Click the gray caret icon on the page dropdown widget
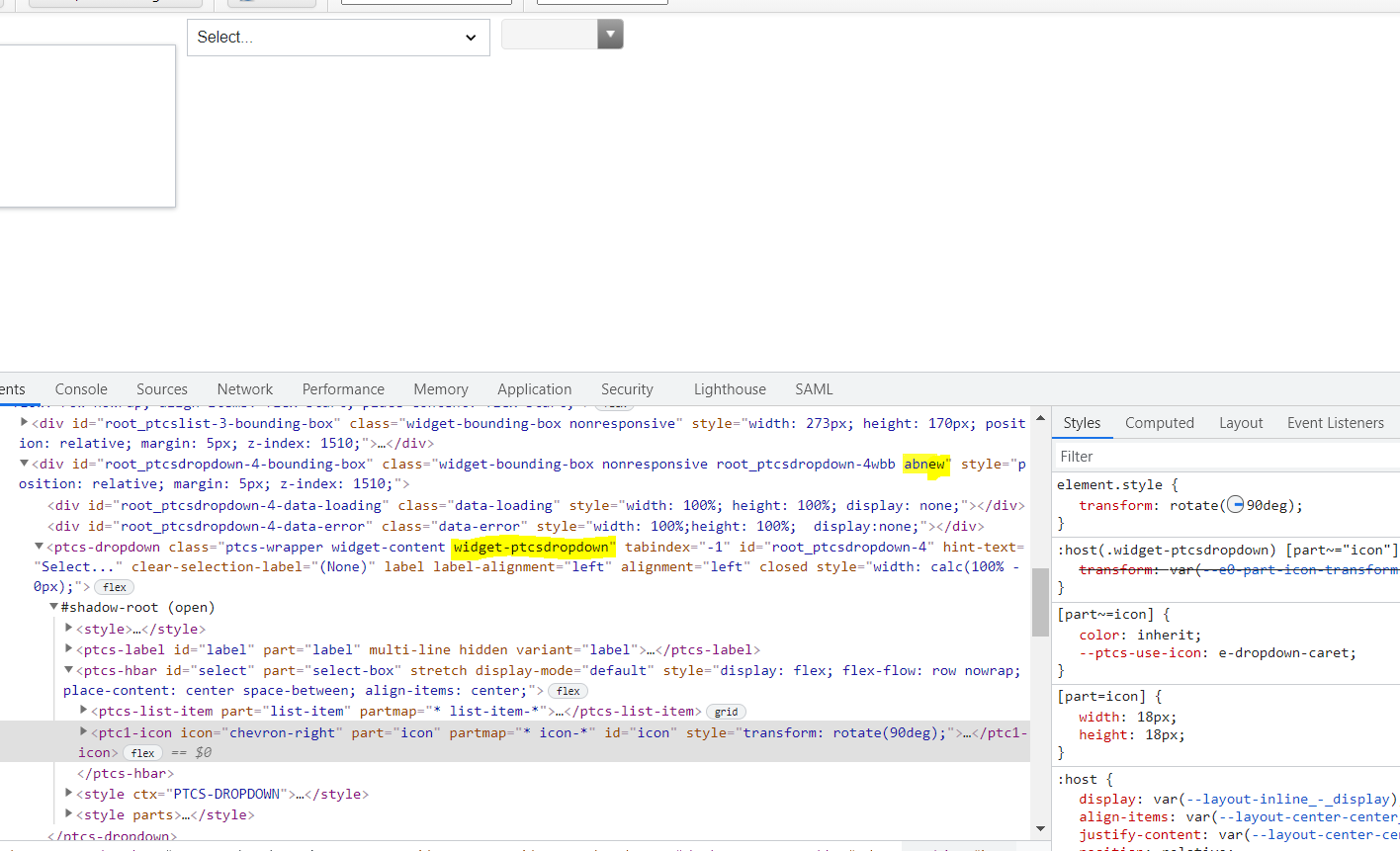Screen dimensions: 1400x851 point(610,34)
